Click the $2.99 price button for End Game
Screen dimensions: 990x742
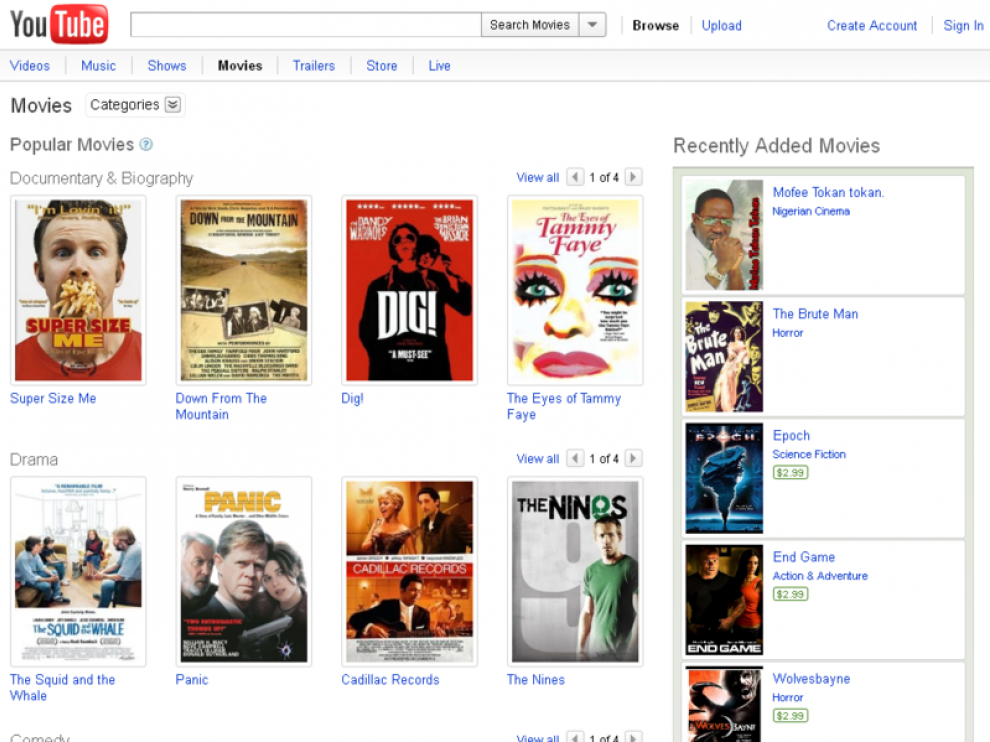[790, 594]
